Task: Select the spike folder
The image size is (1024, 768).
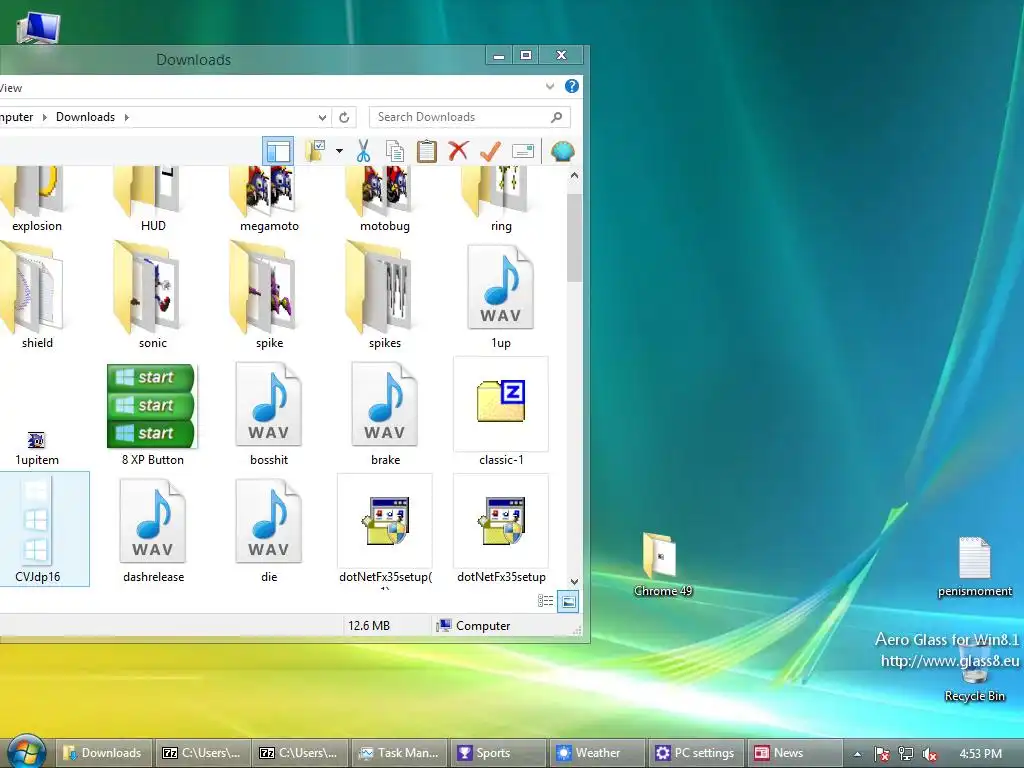Action: pos(269,295)
